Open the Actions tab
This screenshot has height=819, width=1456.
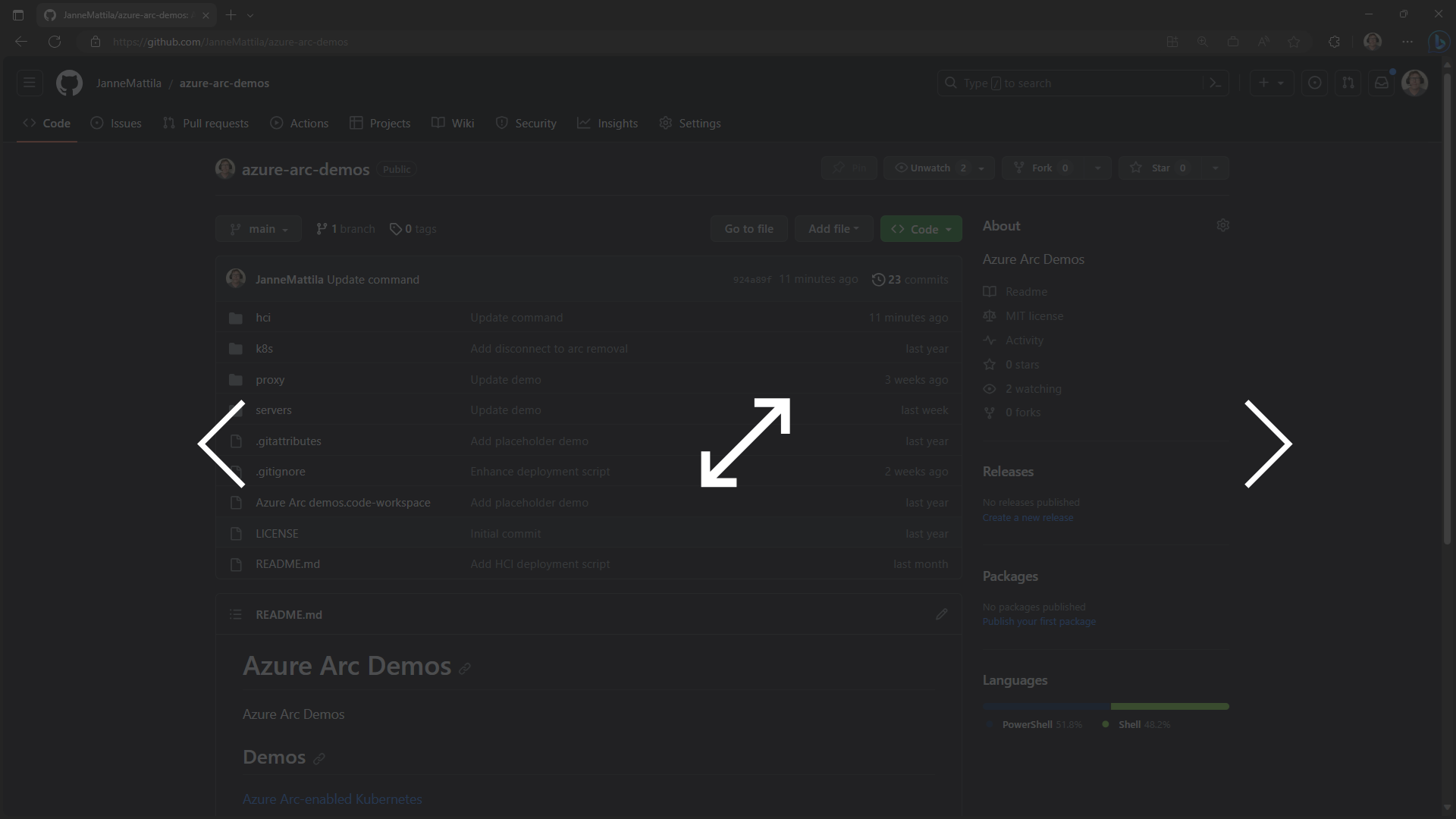click(300, 123)
